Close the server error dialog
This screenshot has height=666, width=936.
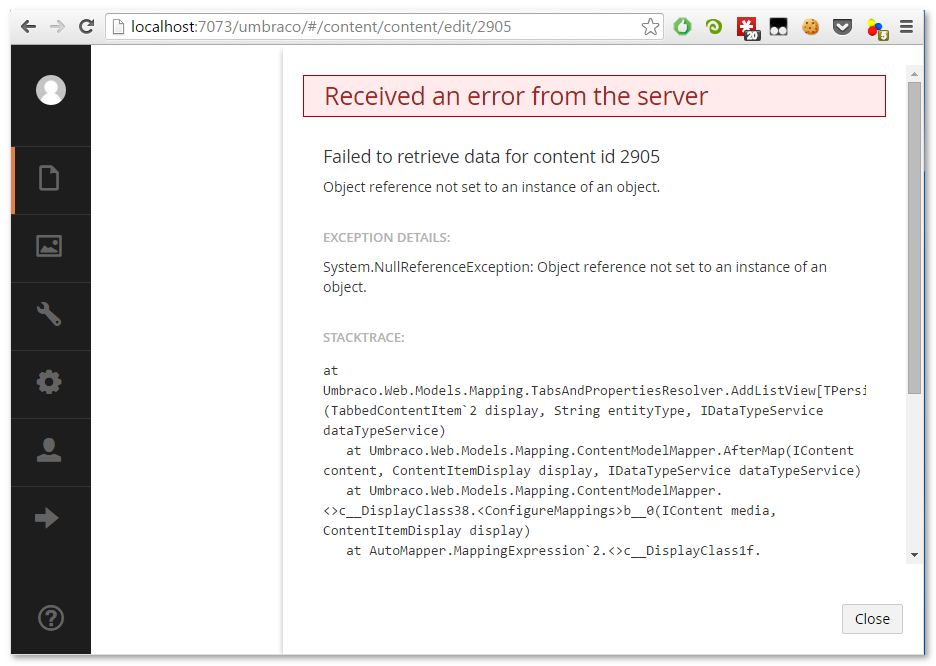click(x=872, y=619)
